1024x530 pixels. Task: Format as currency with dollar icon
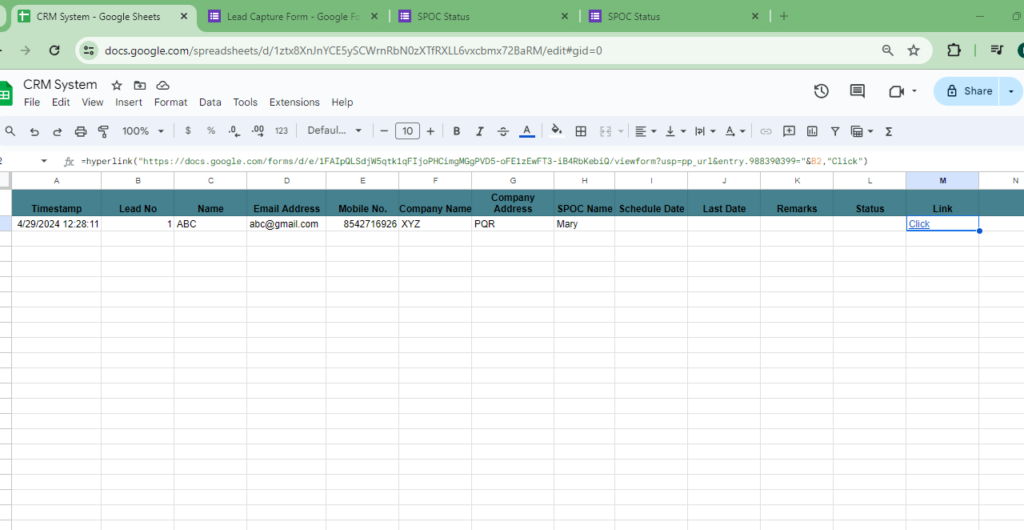(188, 131)
